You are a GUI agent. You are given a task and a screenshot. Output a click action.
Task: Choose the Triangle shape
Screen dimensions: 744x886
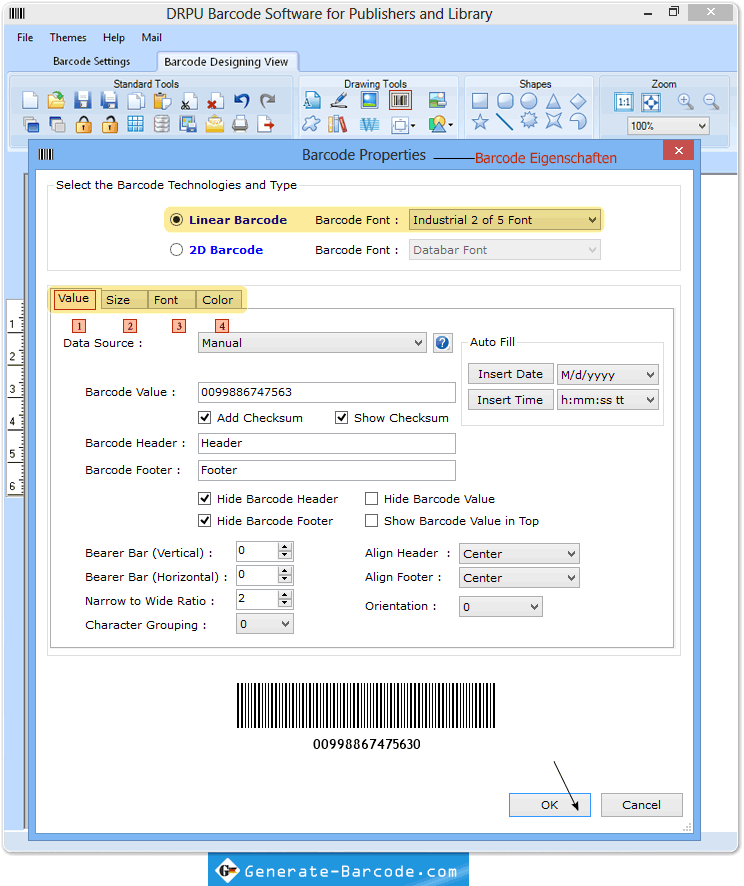coord(553,101)
